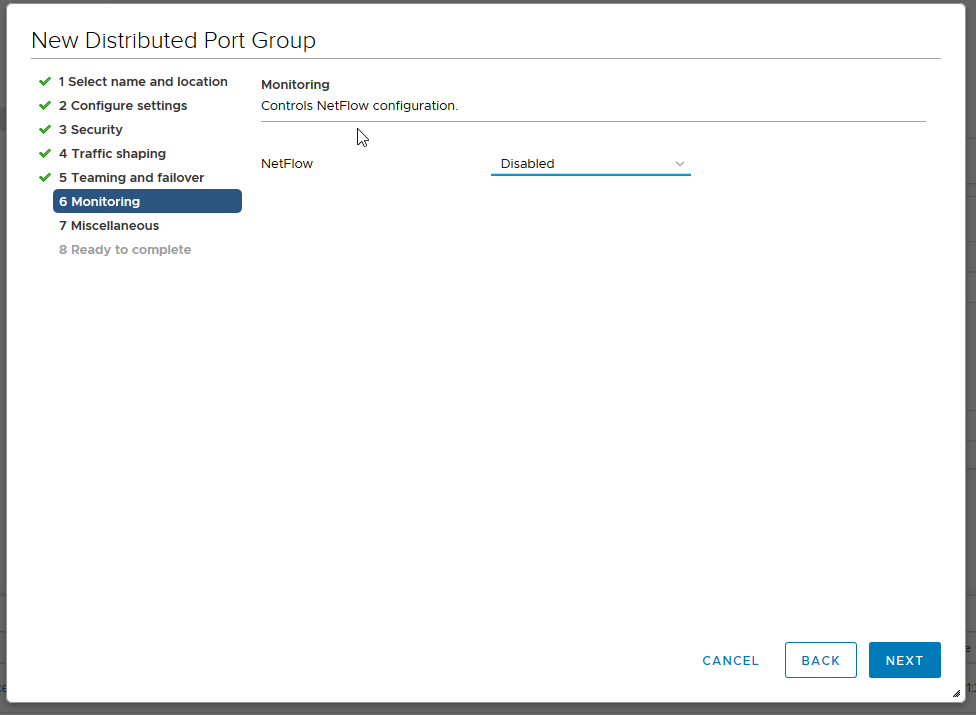
Task: Expand the dropdown currently showing Disabled
Action: coord(590,163)
